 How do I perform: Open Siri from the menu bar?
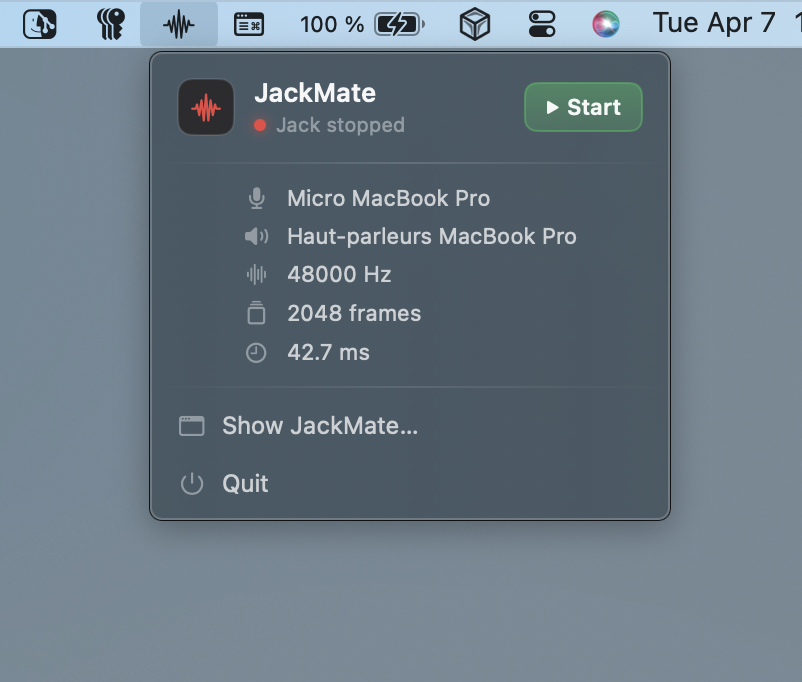605,24
